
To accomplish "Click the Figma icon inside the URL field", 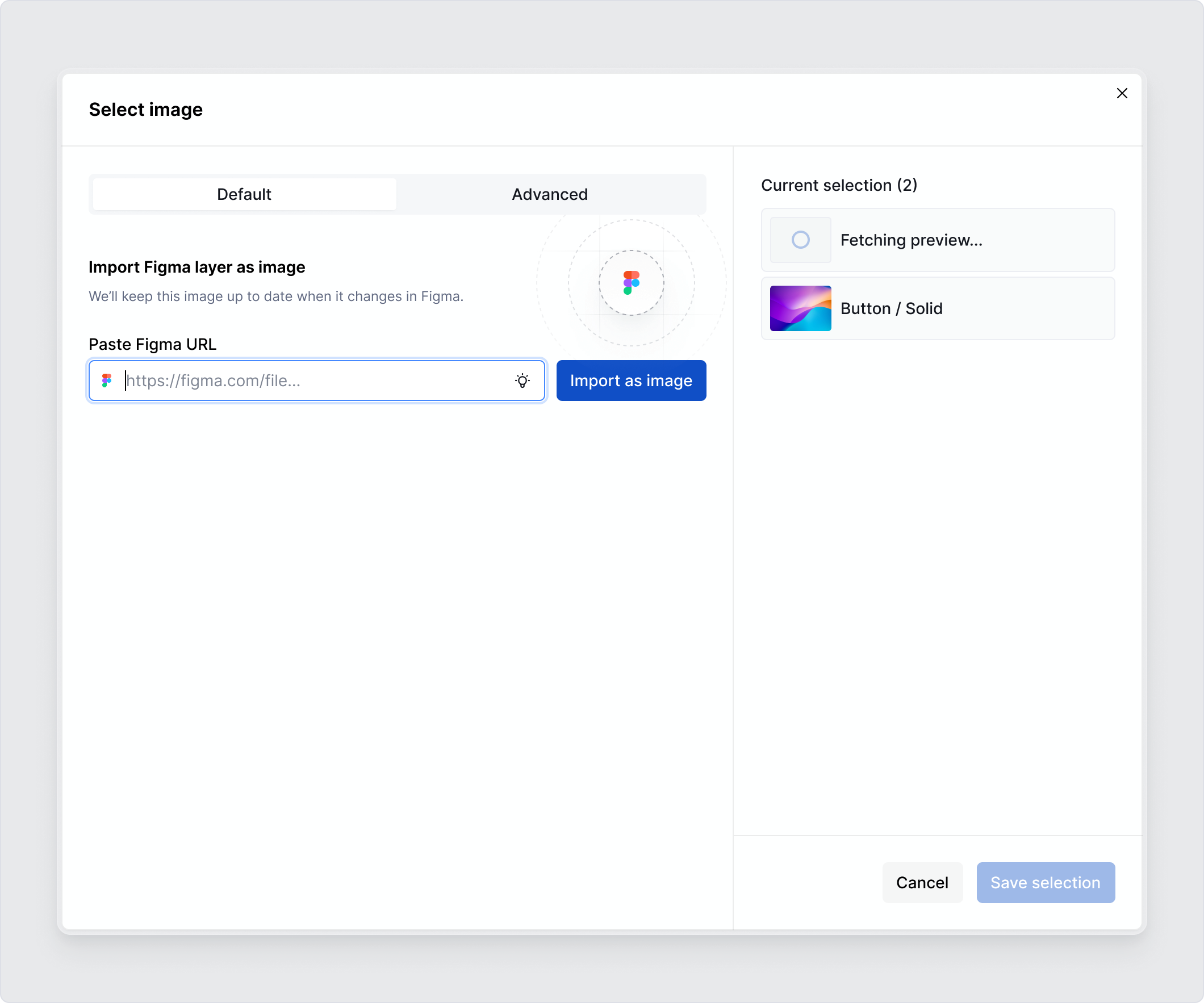I will [107, 380].
